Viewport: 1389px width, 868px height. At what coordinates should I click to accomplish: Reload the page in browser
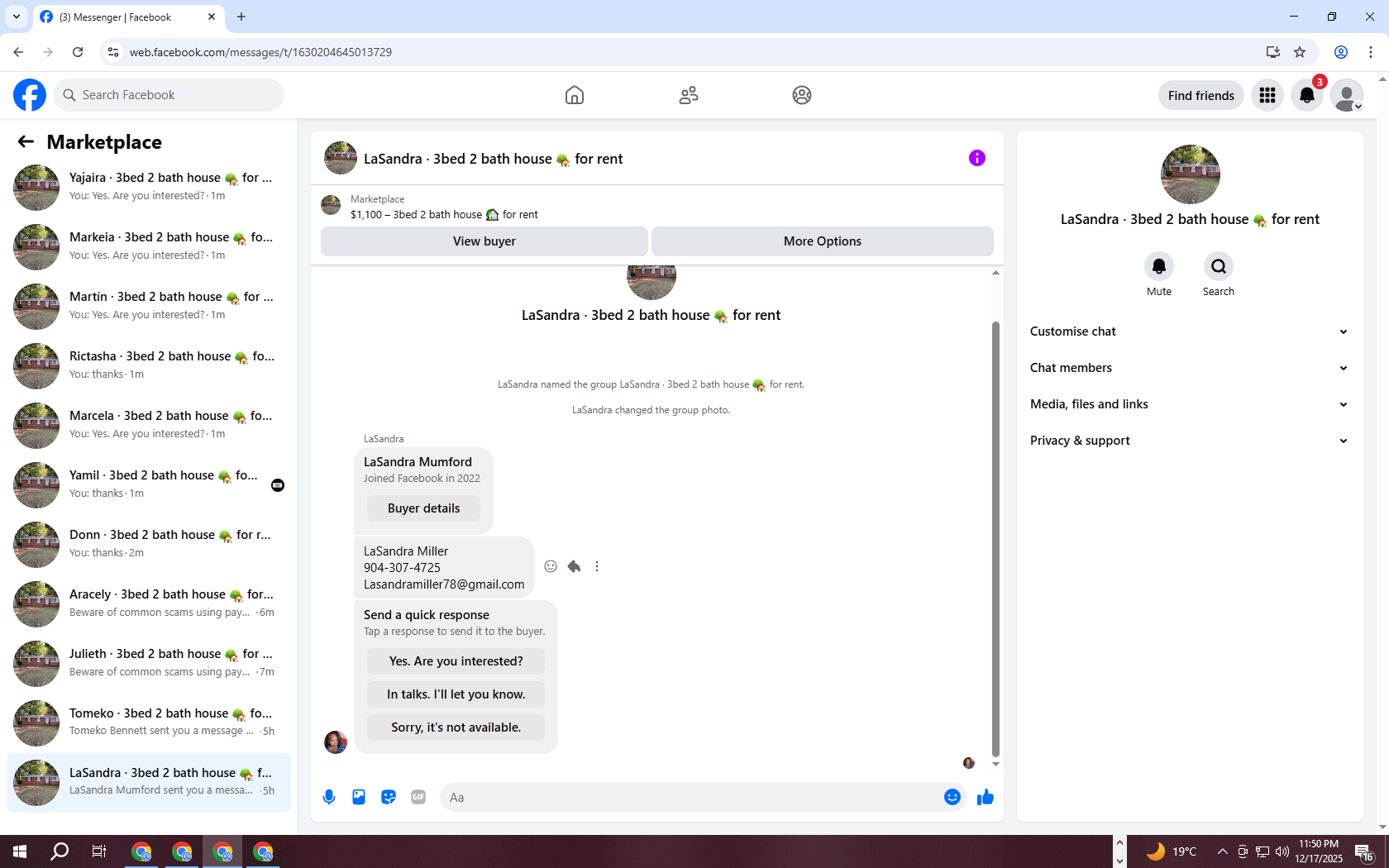(78, 52)
